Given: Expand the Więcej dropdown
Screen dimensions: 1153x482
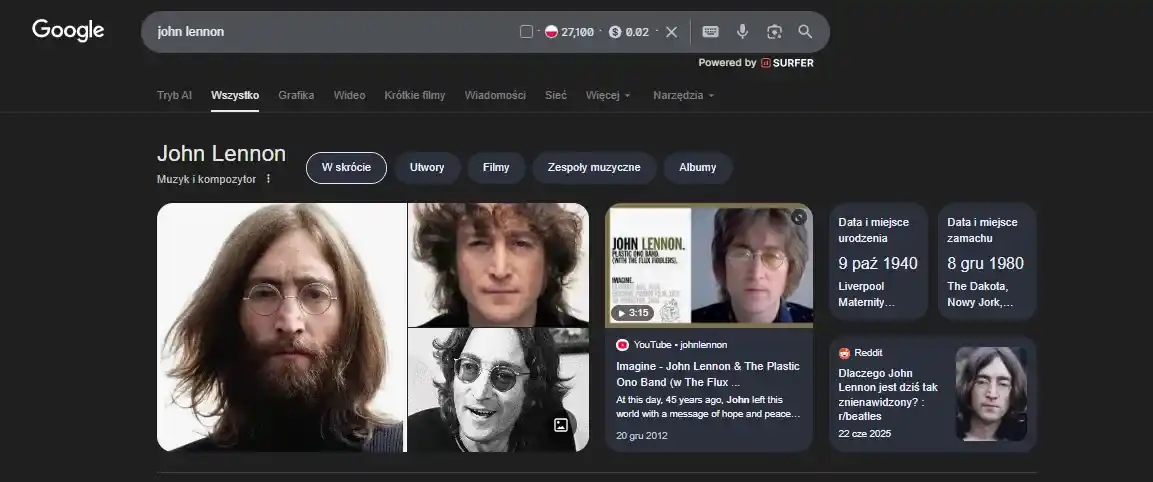Looking at the screenshot, I should tap(608, 95).
